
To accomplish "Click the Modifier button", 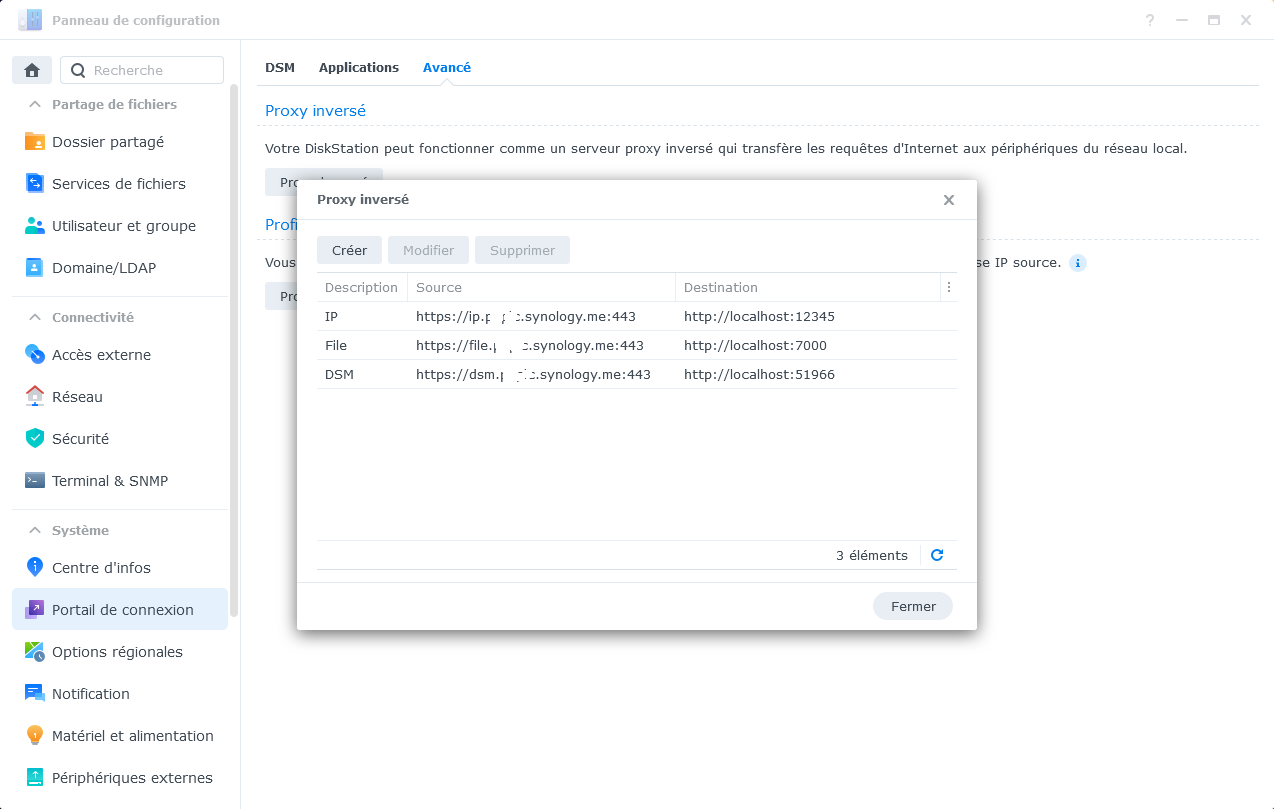I will point(428,250).
